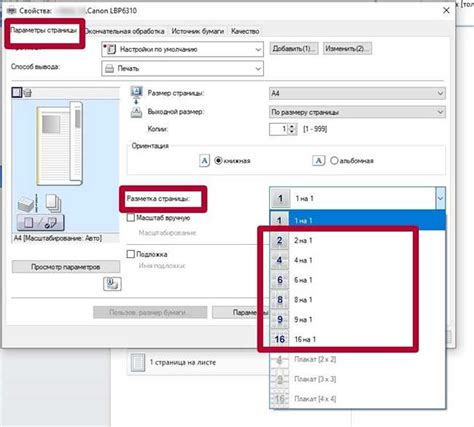Open the Размер страницы dropdown
The width and height of the screenshot is (474, 427).
click(357, 93)
